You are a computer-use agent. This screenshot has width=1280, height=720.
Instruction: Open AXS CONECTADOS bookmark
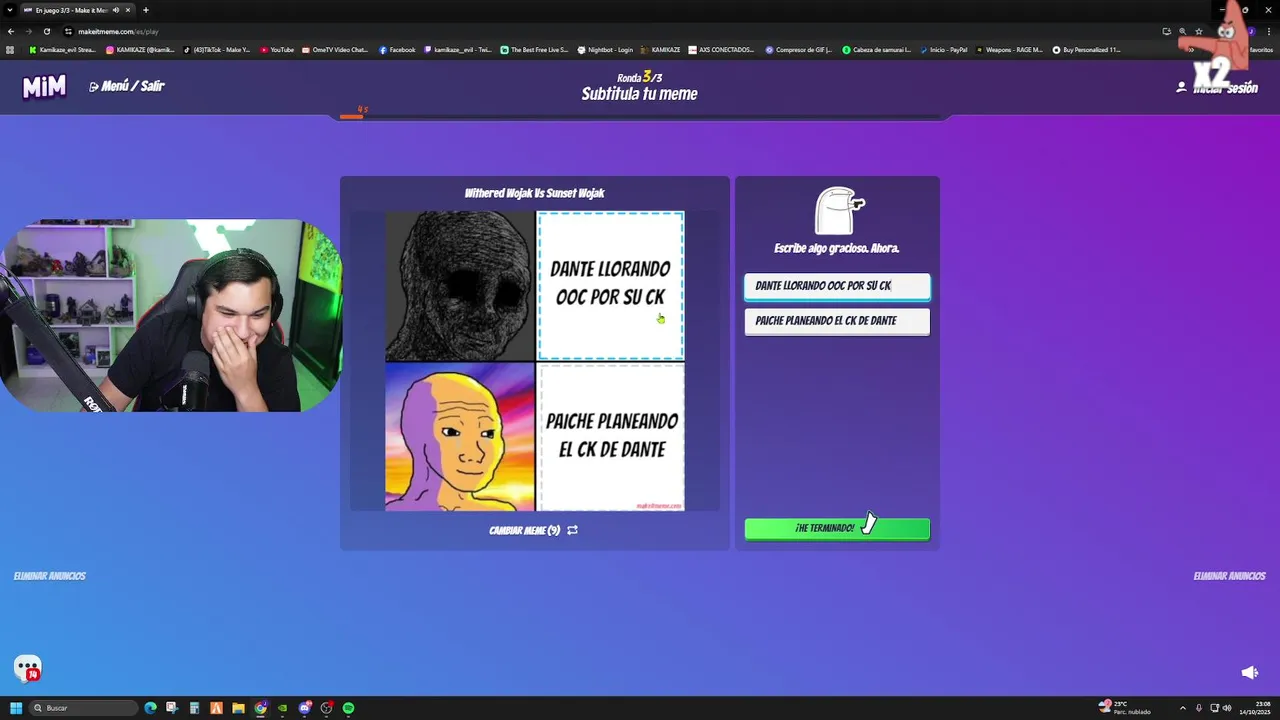coord(721,50)
